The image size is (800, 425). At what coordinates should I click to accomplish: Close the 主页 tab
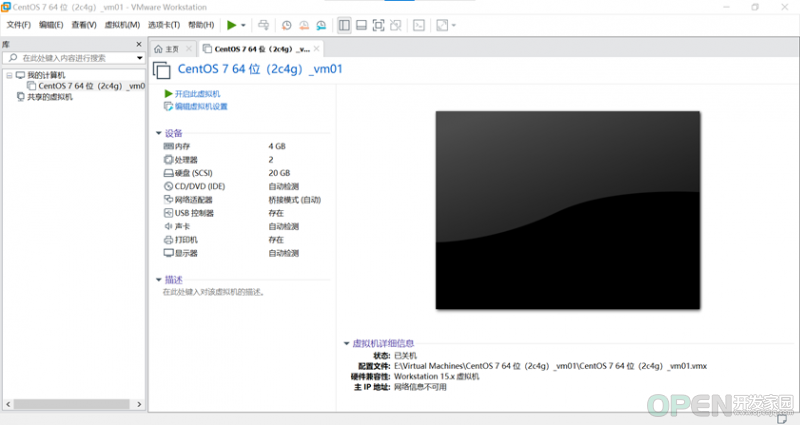pos(189,49)
